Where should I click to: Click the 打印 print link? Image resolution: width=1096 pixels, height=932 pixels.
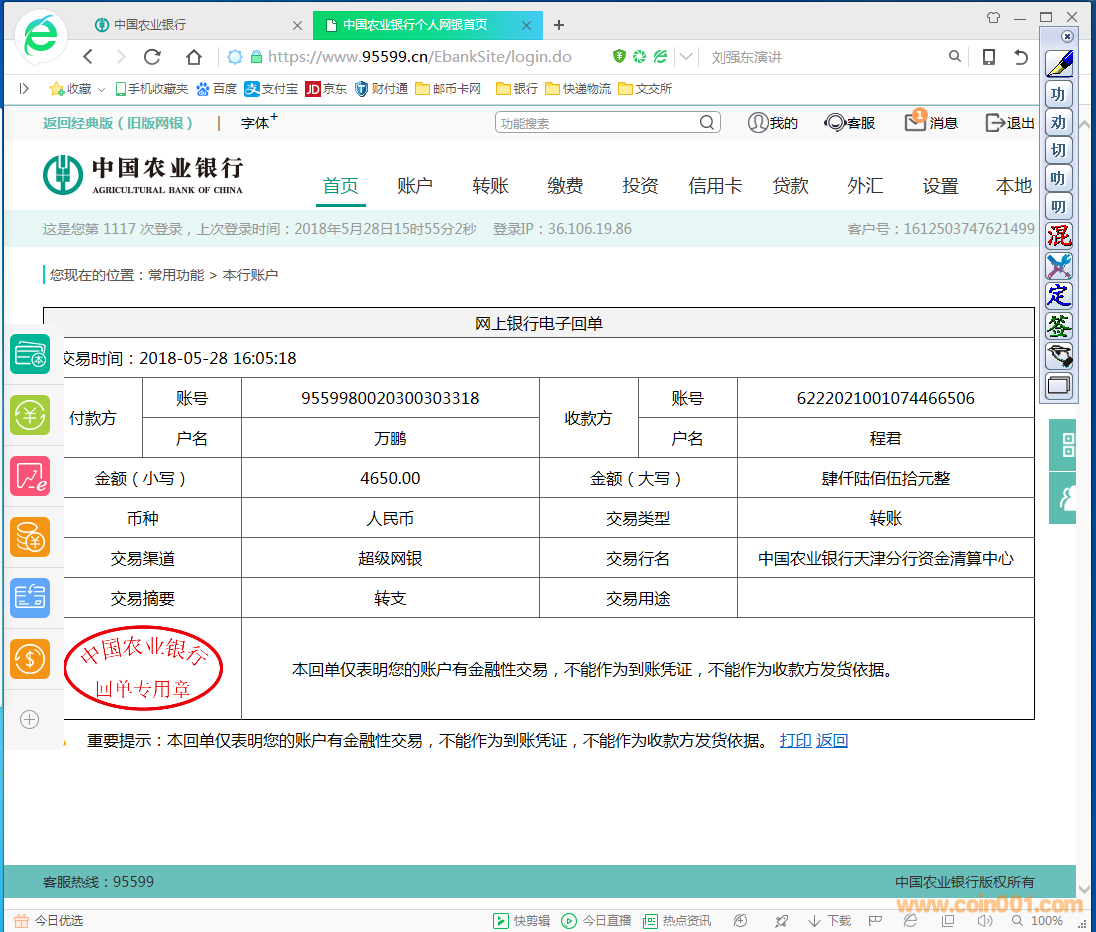pos(795,741)
